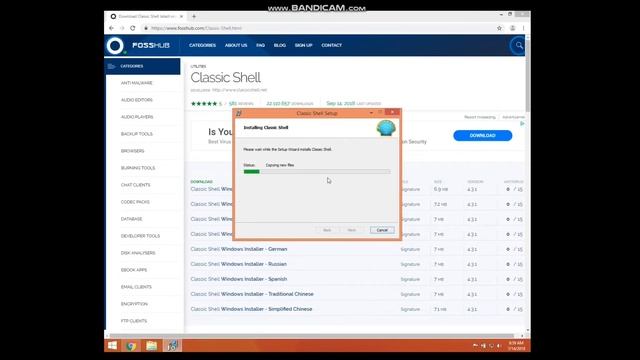Open Developer Tools category
640x360 pixels.
point(140,236)
